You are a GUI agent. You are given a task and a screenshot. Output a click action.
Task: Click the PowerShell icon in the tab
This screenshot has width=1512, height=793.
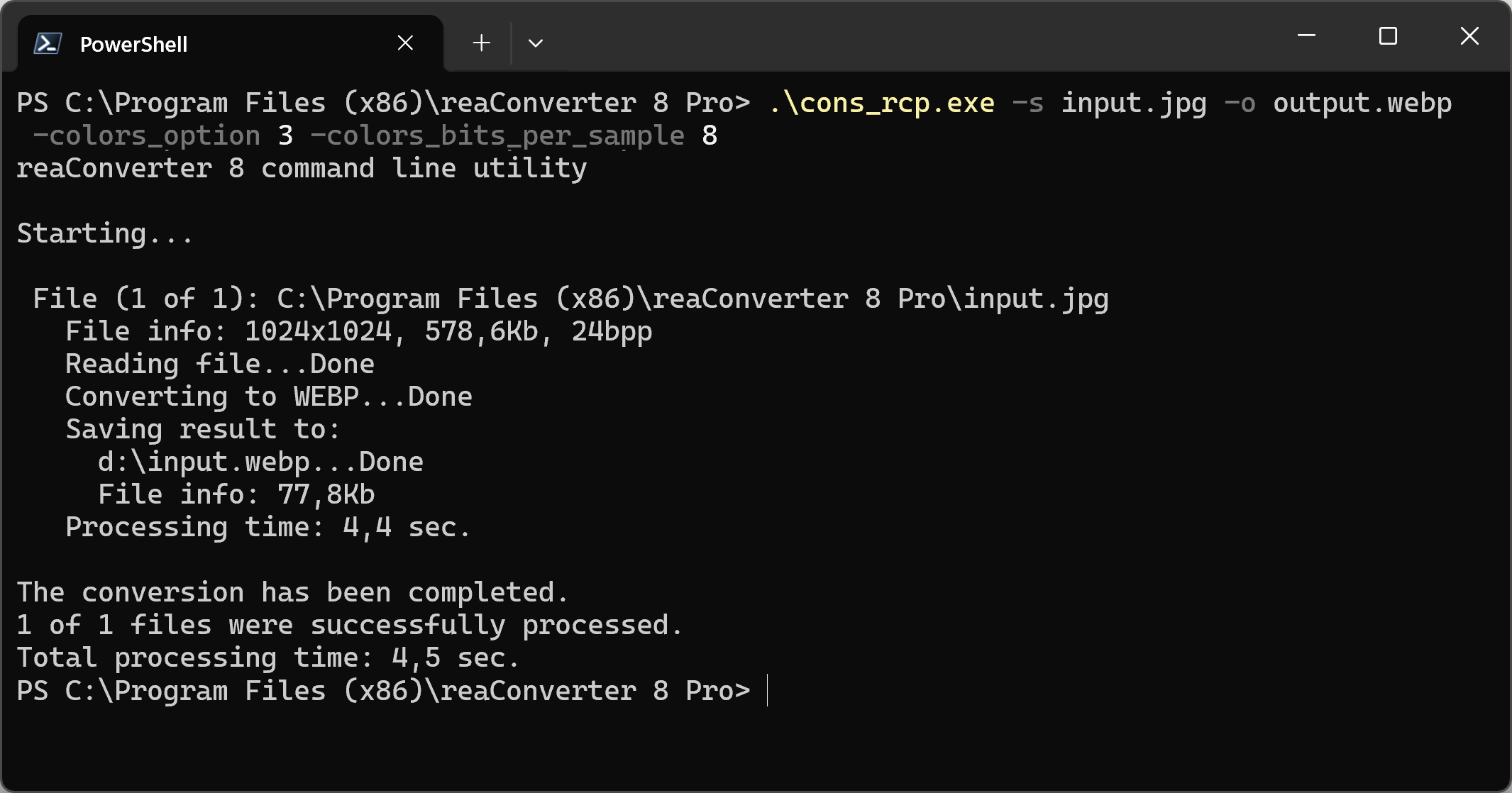coord(48,44)
